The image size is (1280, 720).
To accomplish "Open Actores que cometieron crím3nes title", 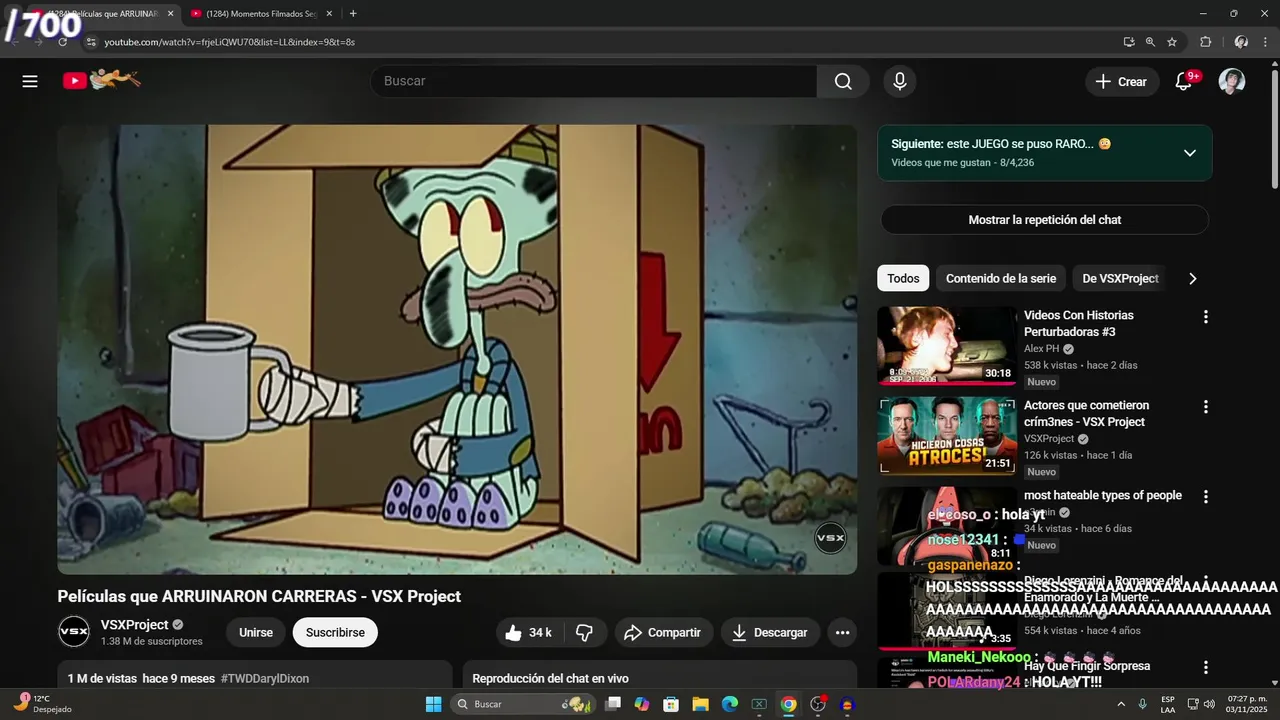I will coord(1086,413).
